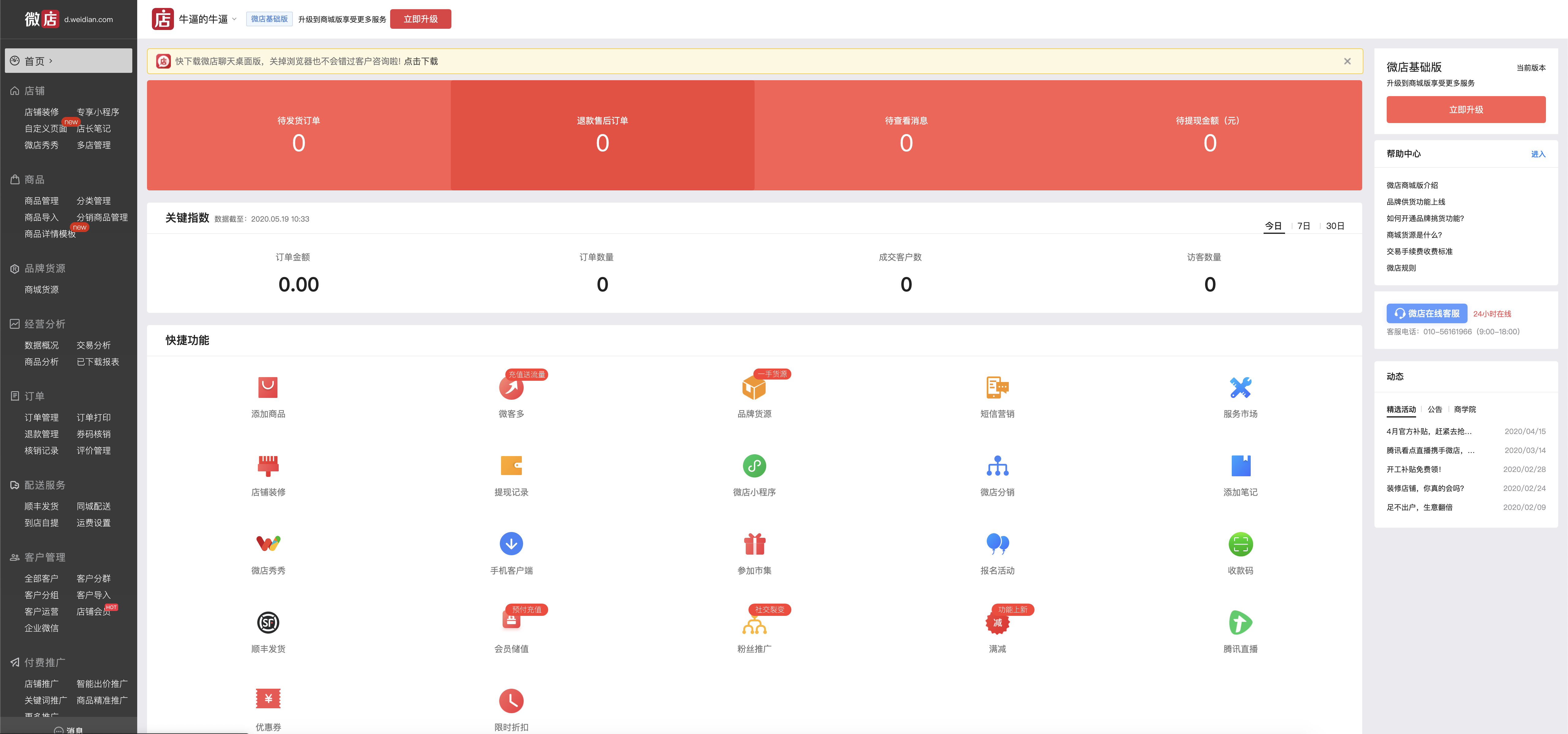Screen dimensions: 1568x734
Task: Click the 待发货订单 summary card
Action: pyautogui.click(x=298, y=135)
